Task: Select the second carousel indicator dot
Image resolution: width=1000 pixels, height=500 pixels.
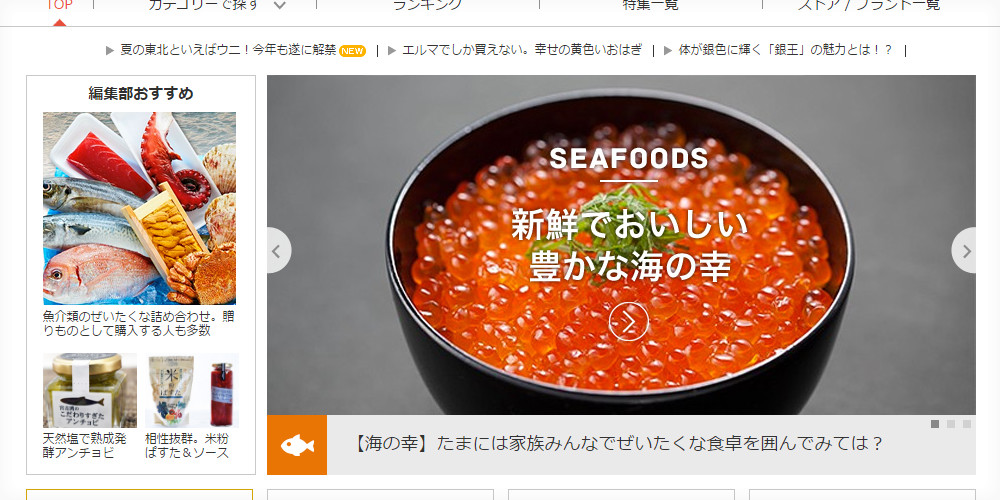Action: [x=951, y=424]
